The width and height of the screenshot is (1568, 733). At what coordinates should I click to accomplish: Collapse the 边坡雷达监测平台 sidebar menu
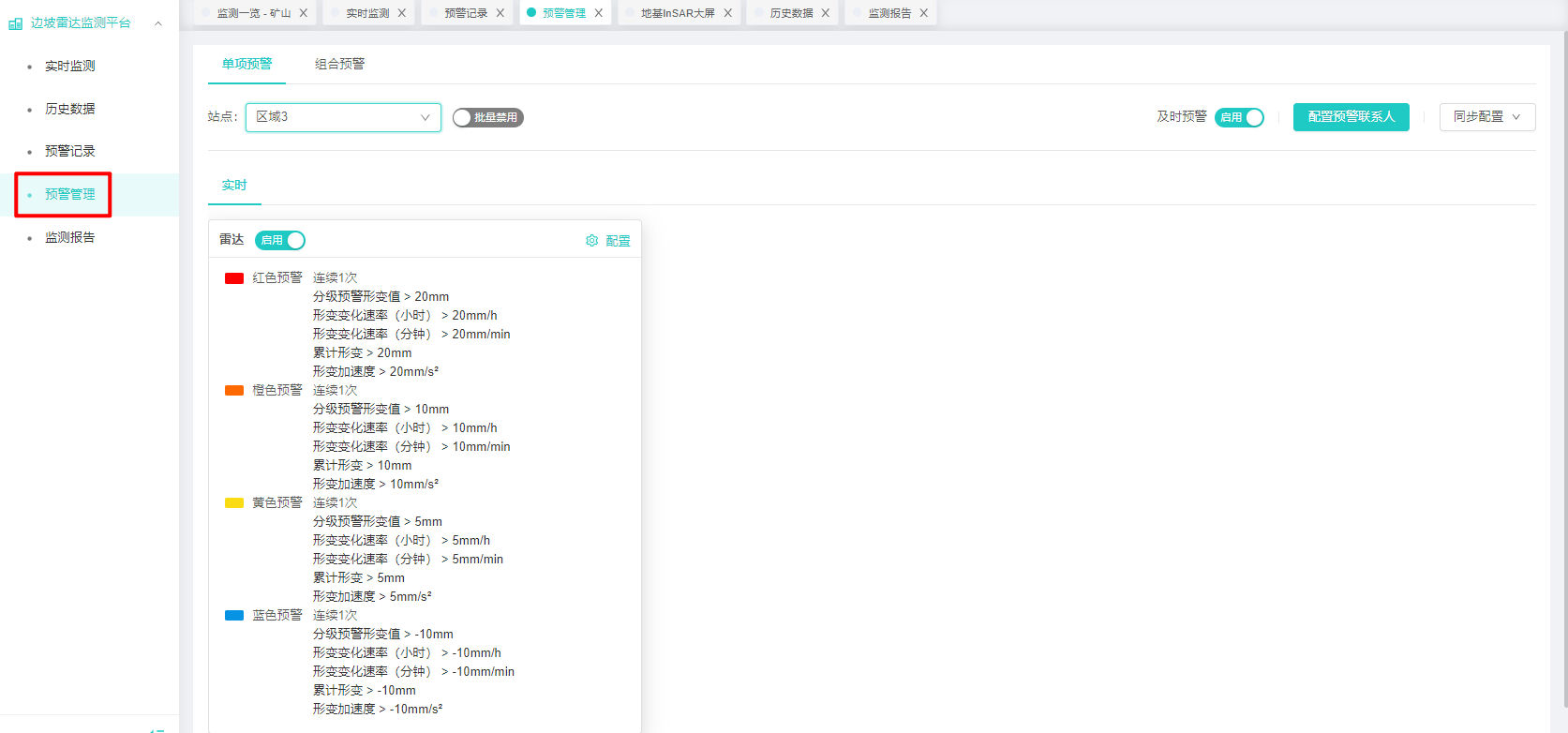coord(158,23)
